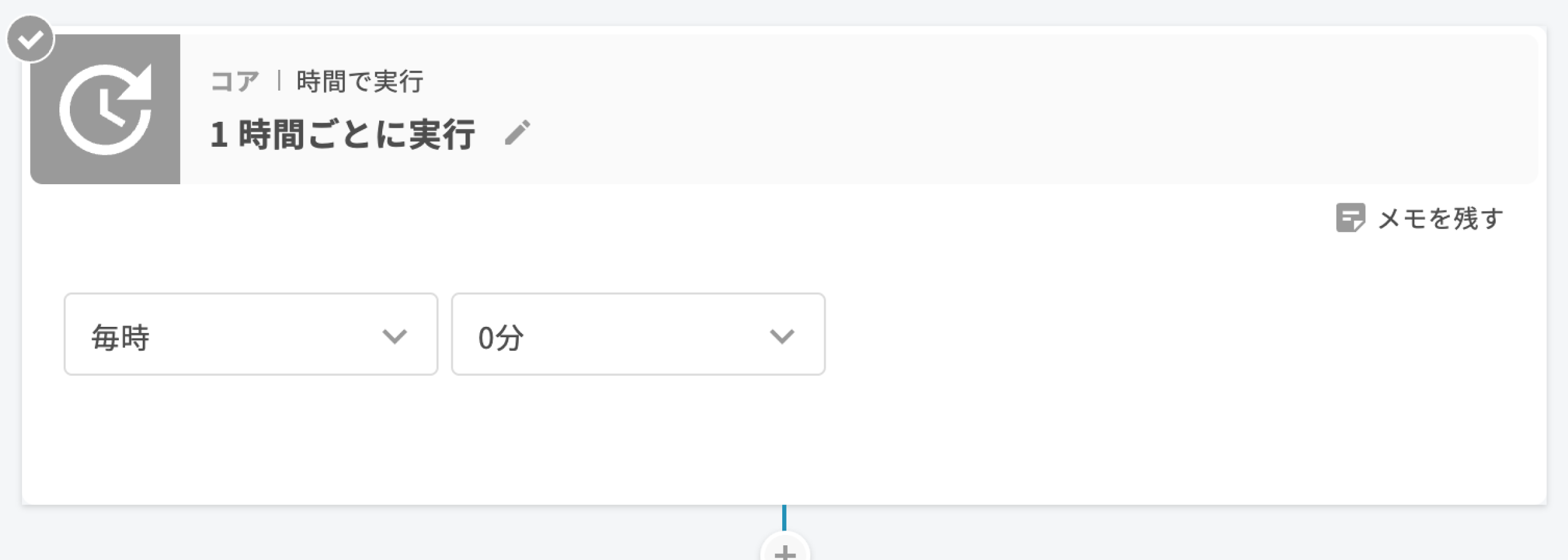
Task: Click the 0分 value in the minute selector
Action: click(500, 337)
